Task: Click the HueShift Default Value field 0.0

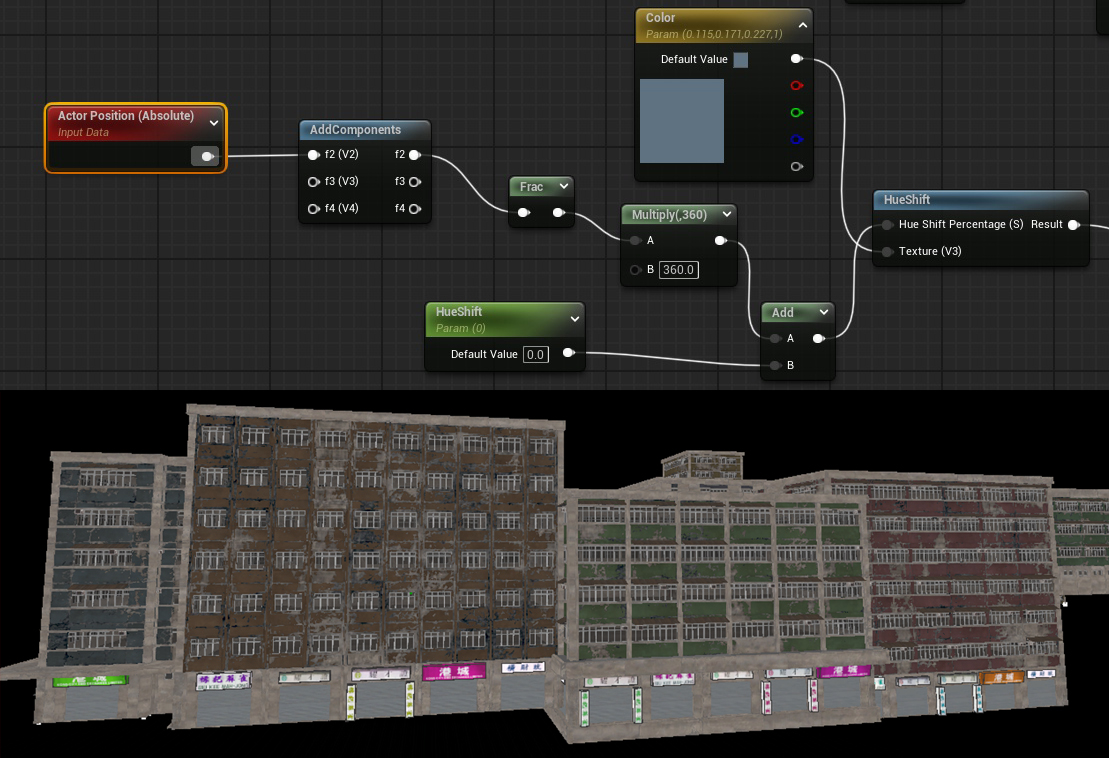Action: [535, 354]
